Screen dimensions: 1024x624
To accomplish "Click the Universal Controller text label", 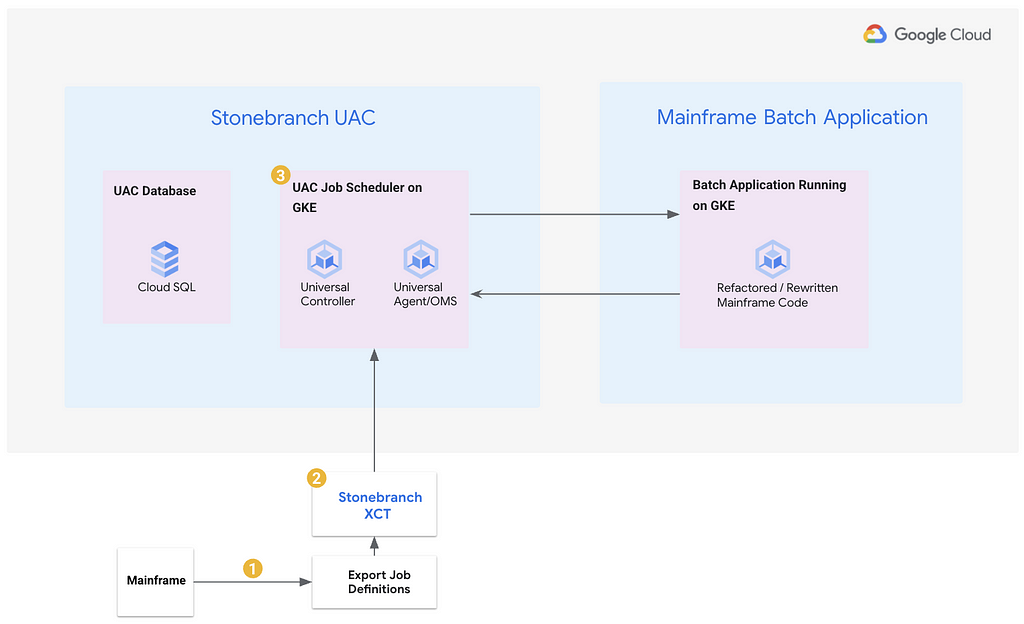I will tap(327, 294).
